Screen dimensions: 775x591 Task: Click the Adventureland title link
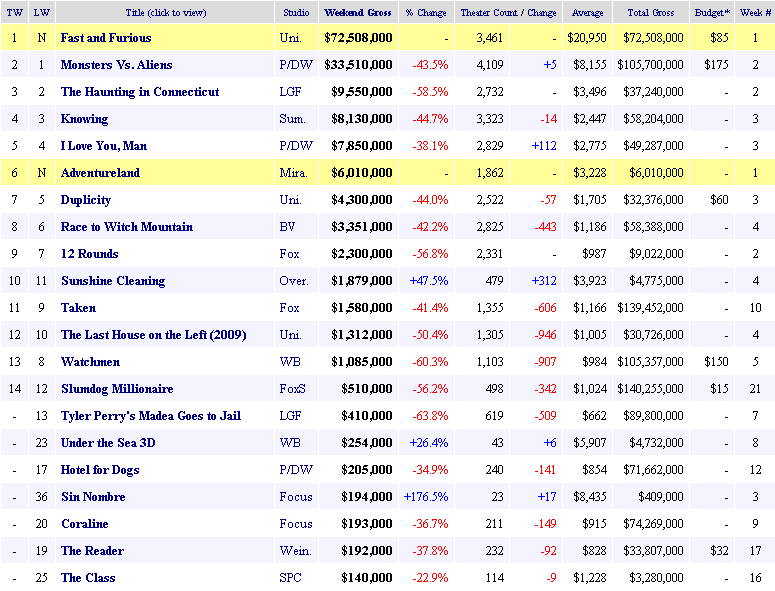[100, 173]
